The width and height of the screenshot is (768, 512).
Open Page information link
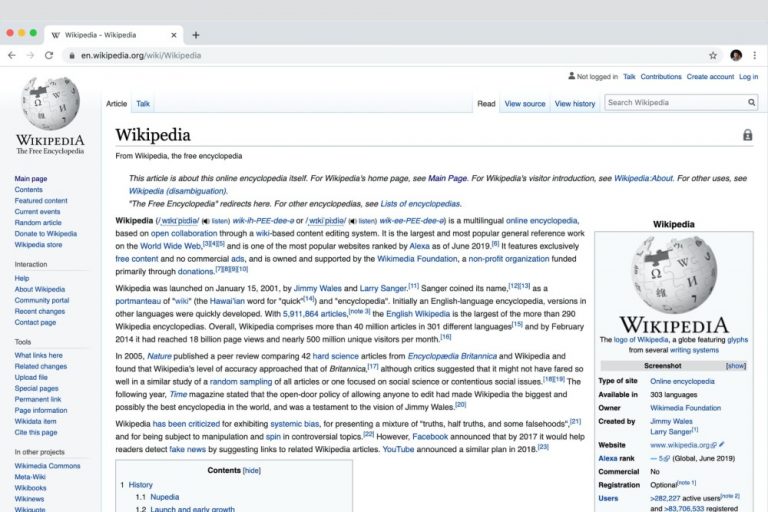click(41, 410)
